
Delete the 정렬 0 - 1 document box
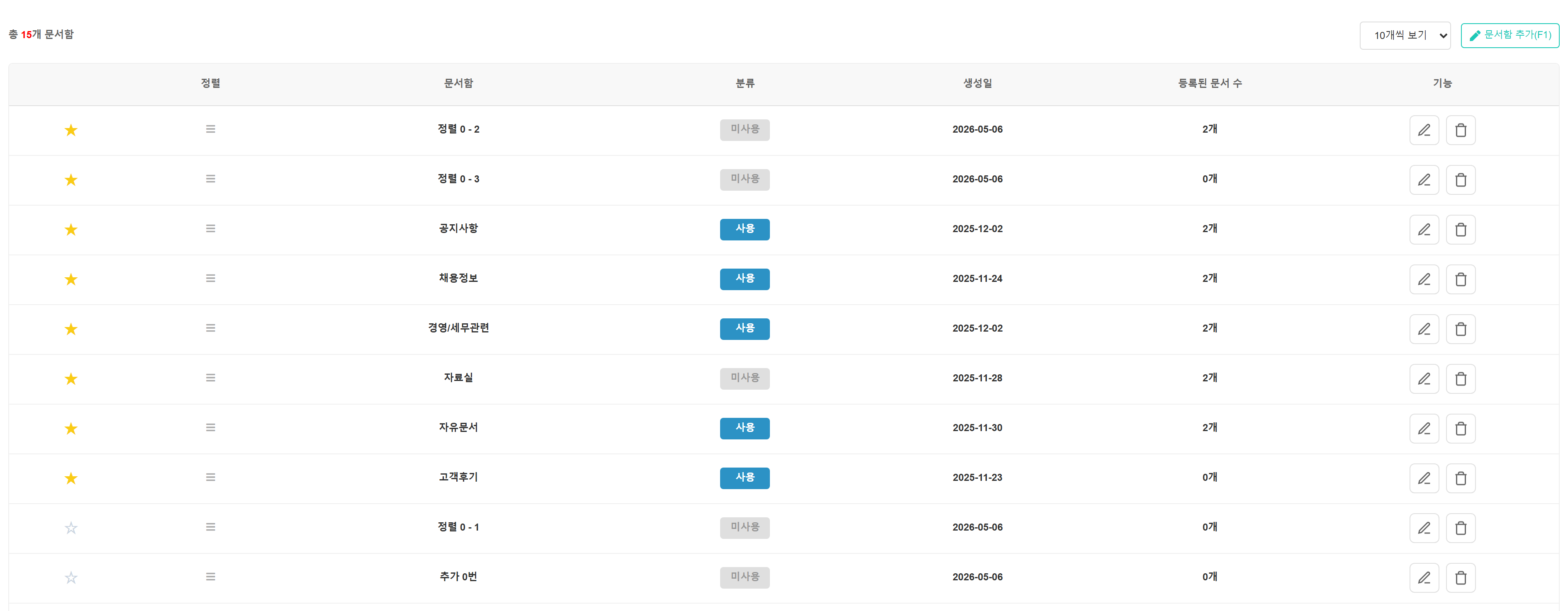[1460, 529]
